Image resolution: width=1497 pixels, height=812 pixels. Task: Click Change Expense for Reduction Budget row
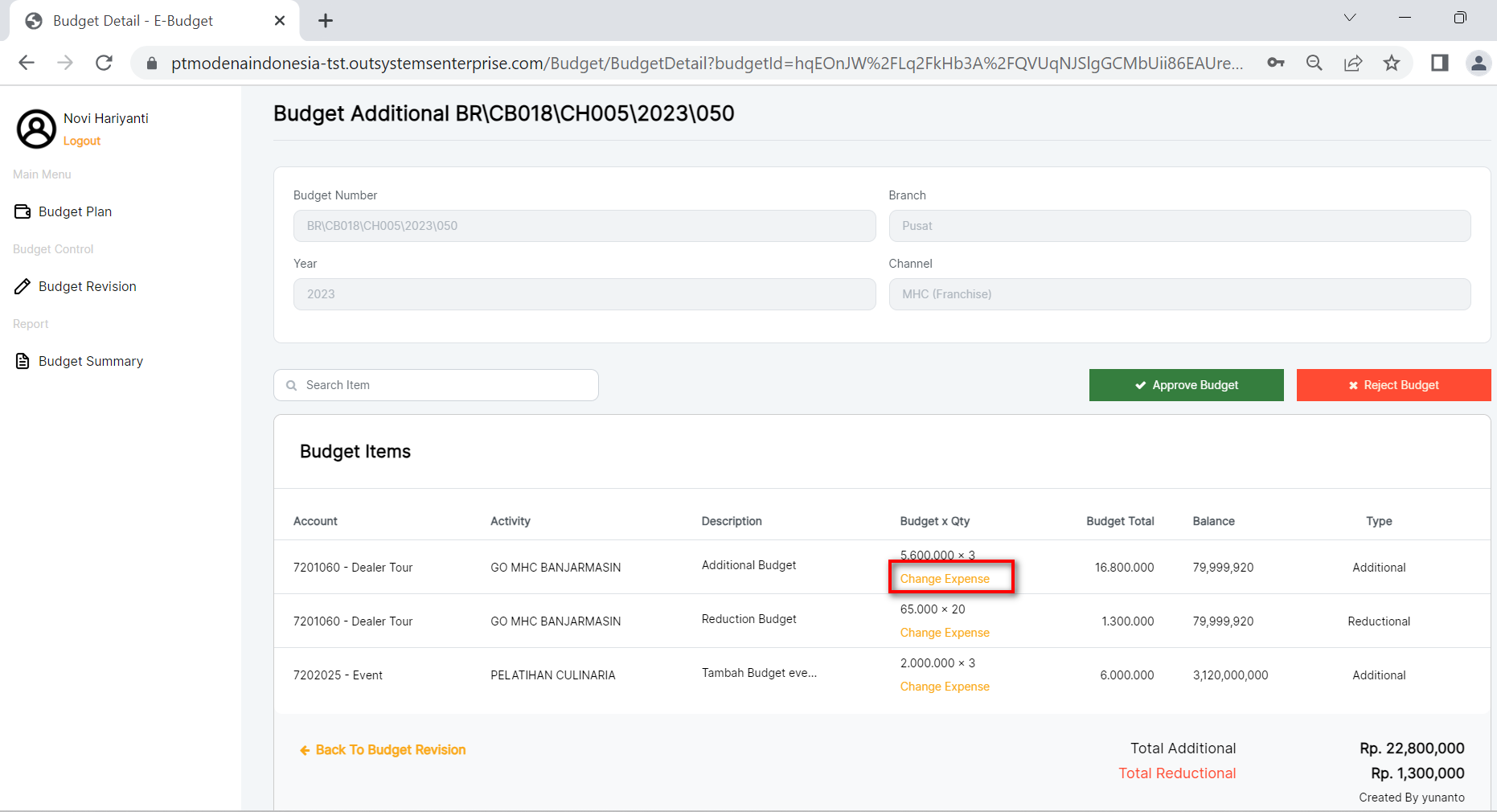(x=945, y=633)
